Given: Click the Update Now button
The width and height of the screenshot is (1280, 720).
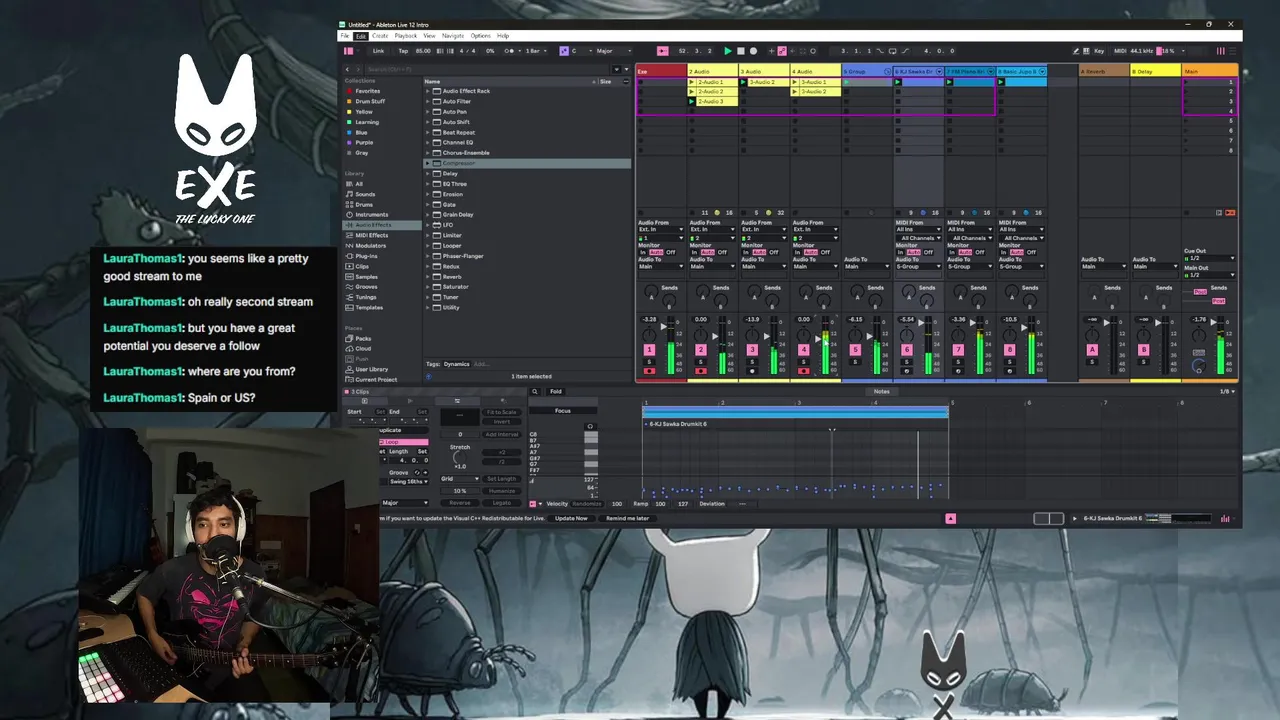Looking at the screenshot, I should coord(571,518).
